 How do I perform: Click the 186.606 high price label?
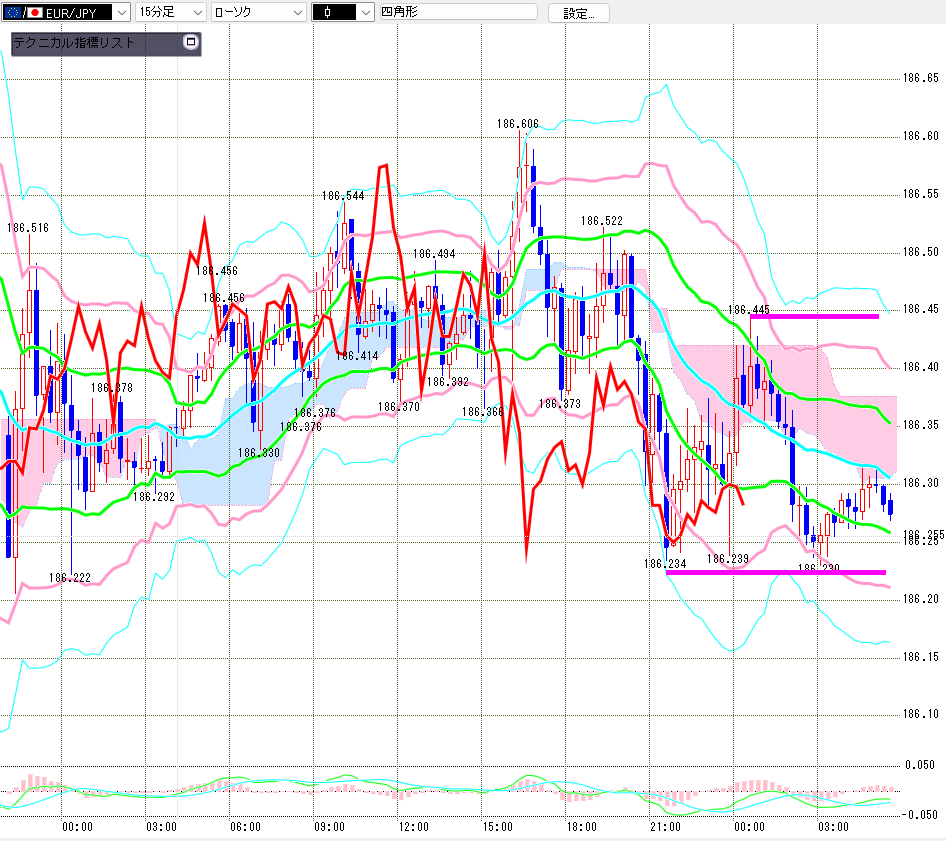[x=518, y=124]
